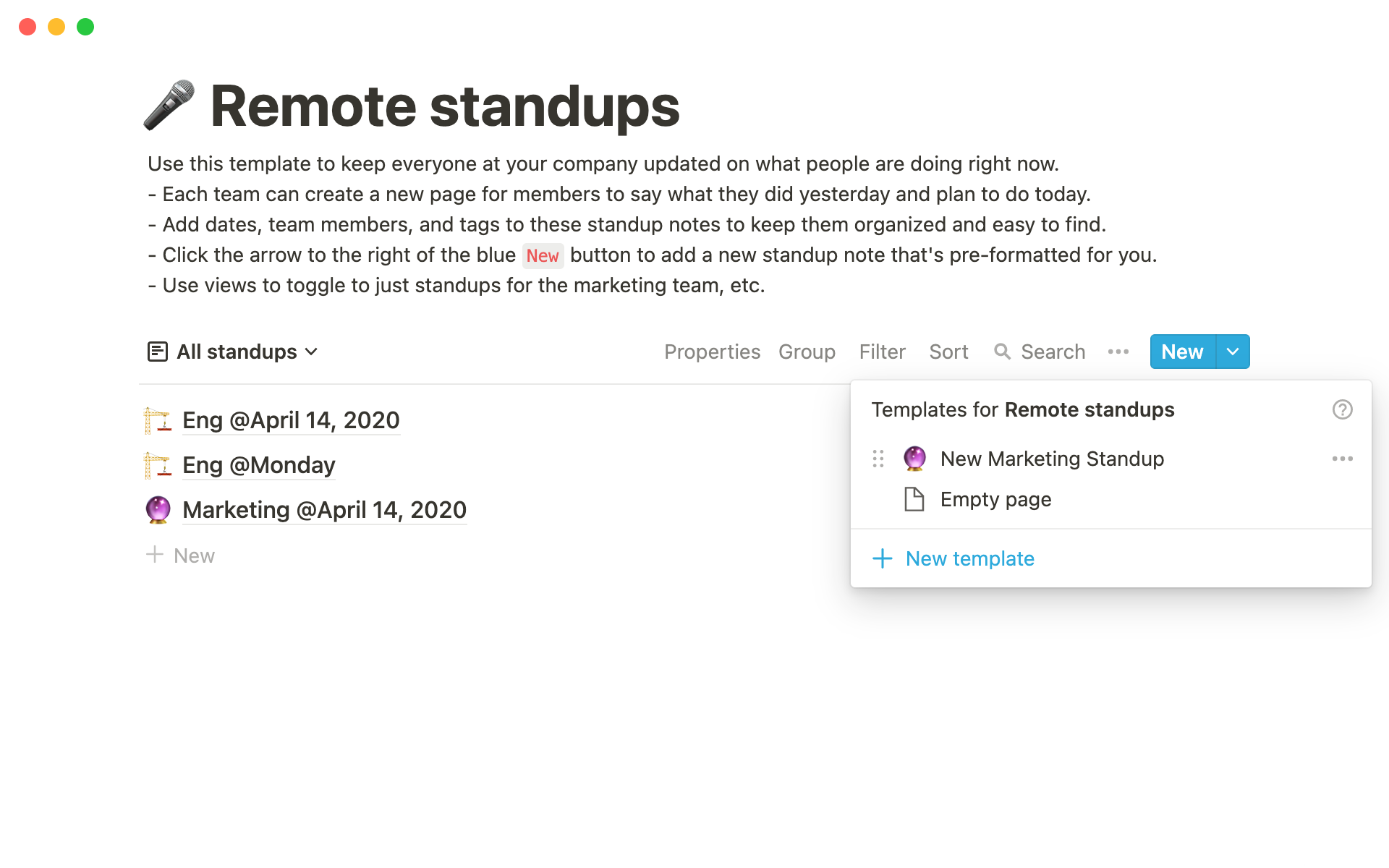Click the list view icon beside All standups
1389x868 pixels.
158,352
